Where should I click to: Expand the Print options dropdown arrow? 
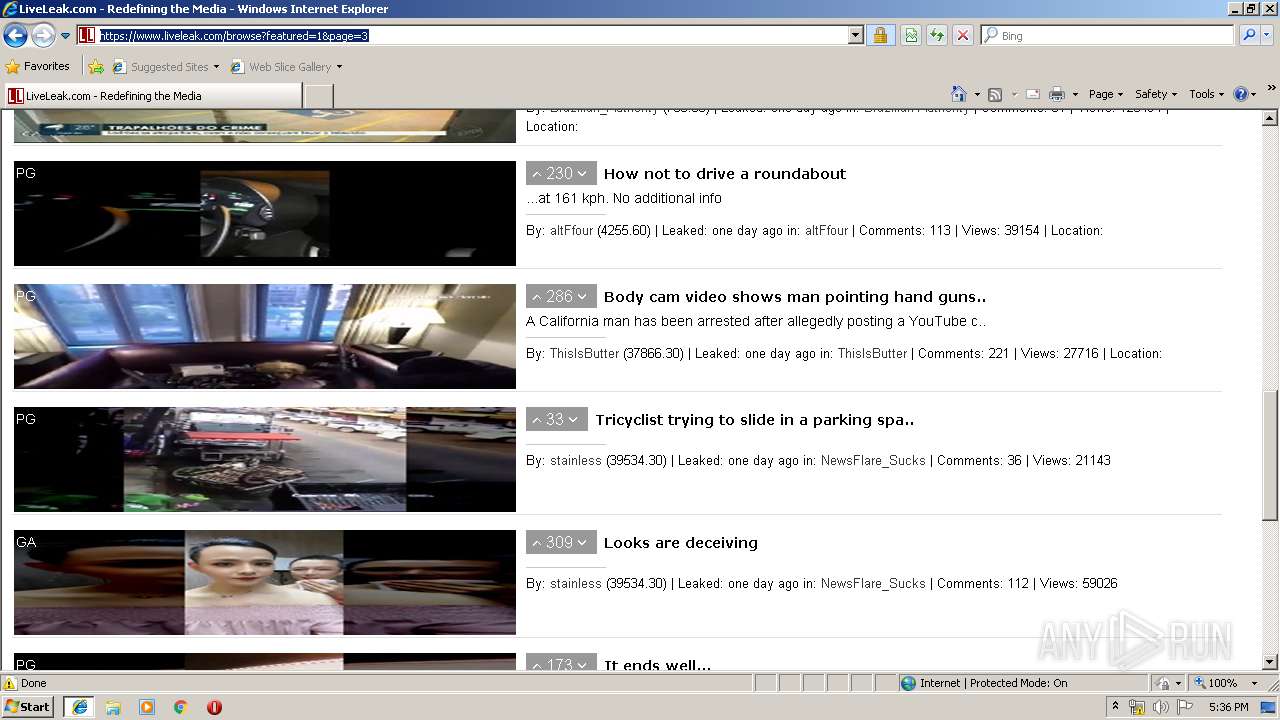point(1076,94)
